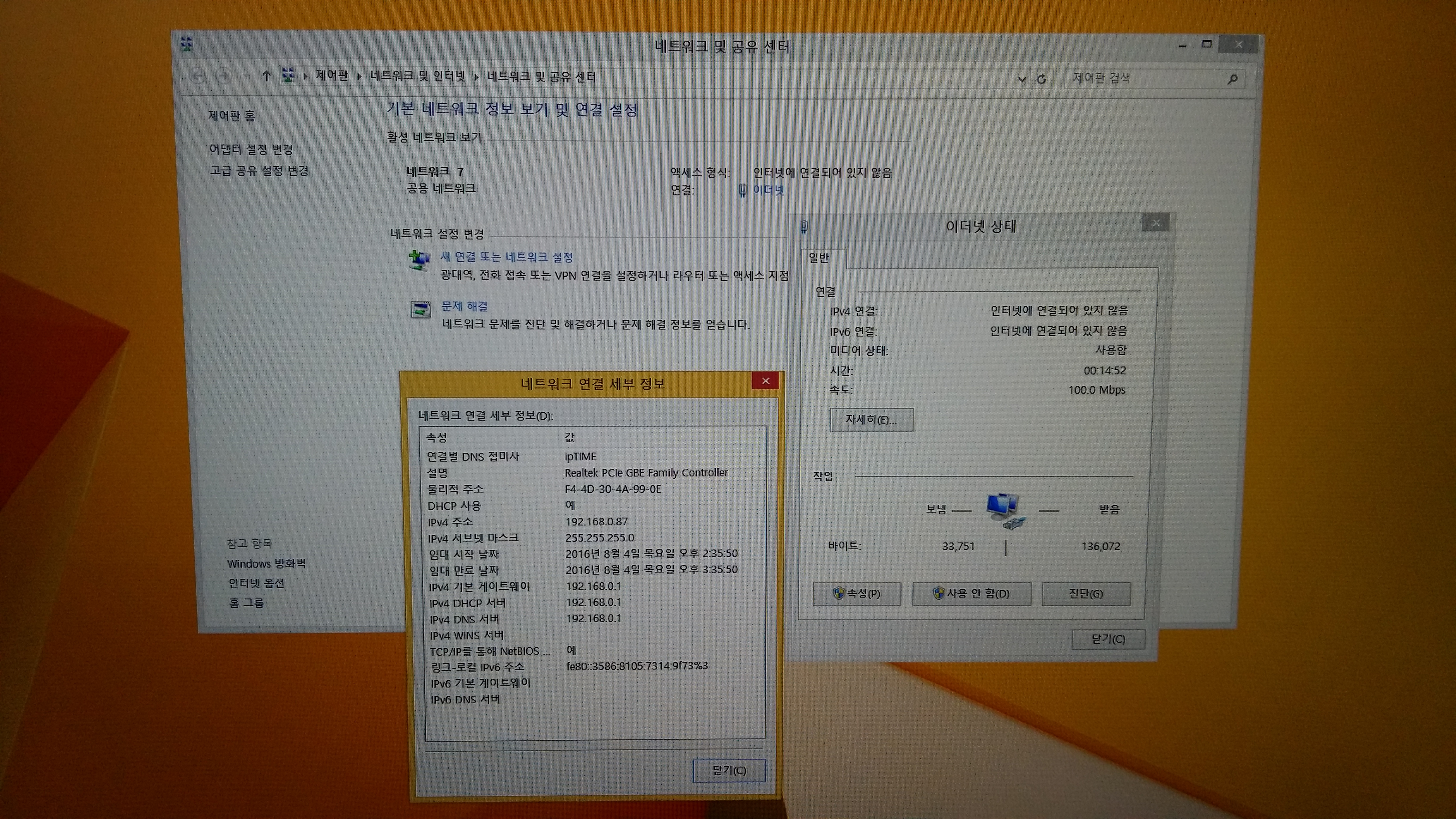This screenshot has height=819, width=1456.
Task: Select the IPv6 DNS 서버 row
Action: pos(595,700)
